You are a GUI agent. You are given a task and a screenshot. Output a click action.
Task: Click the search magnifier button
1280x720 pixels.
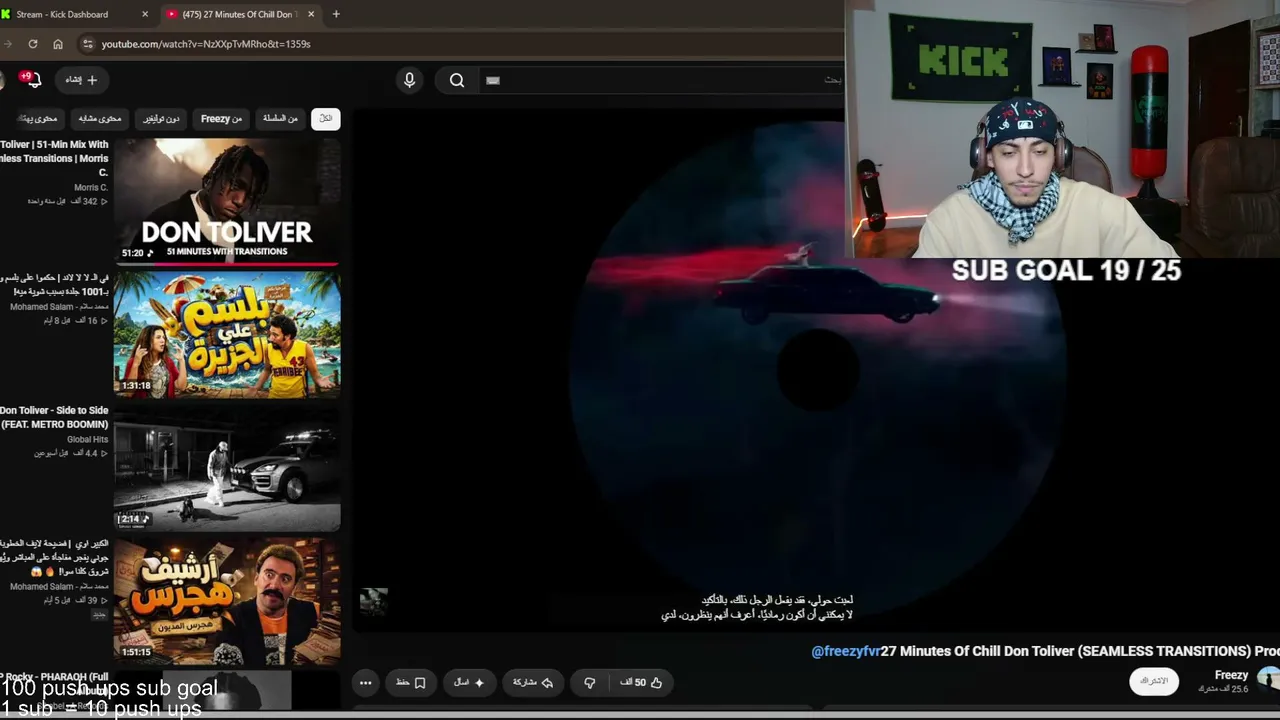point(457,80)
